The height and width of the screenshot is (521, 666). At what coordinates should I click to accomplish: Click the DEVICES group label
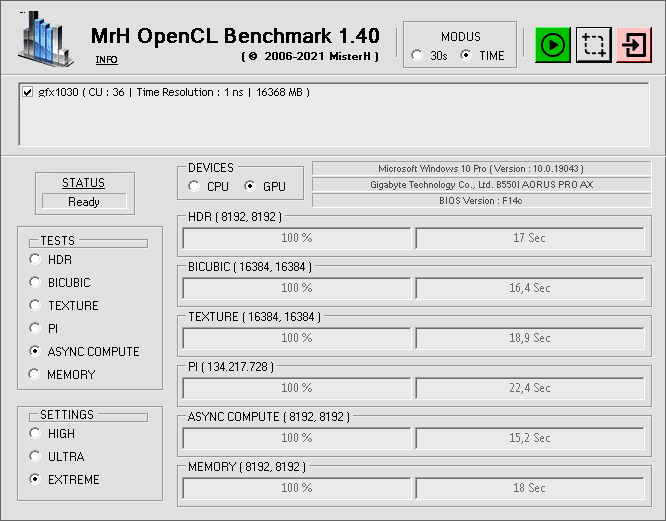[211, 168]
